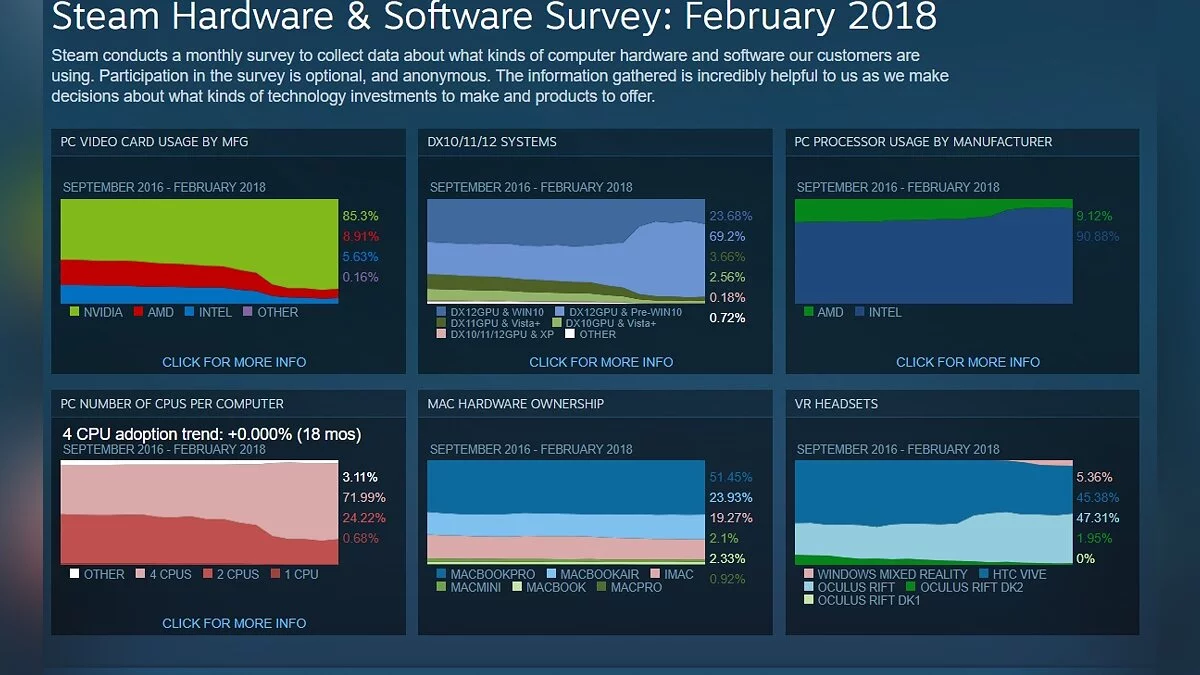The height and width of the screenshot is (675, 1200).
Task: Click the DX10/11/12 systems area chart
Action: [x=566, y=251]
